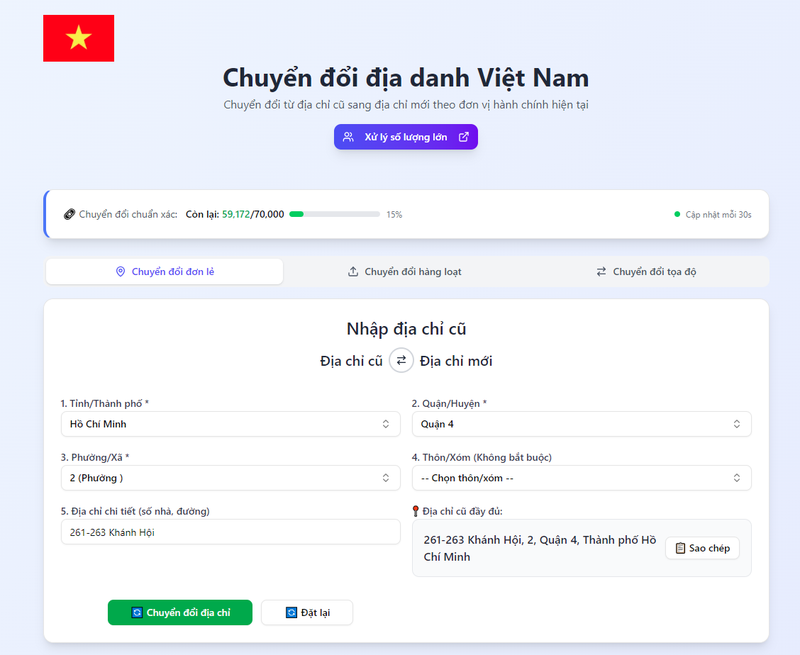Click the chevron arrows of thôn/xóm select

(x=737, y=478)
